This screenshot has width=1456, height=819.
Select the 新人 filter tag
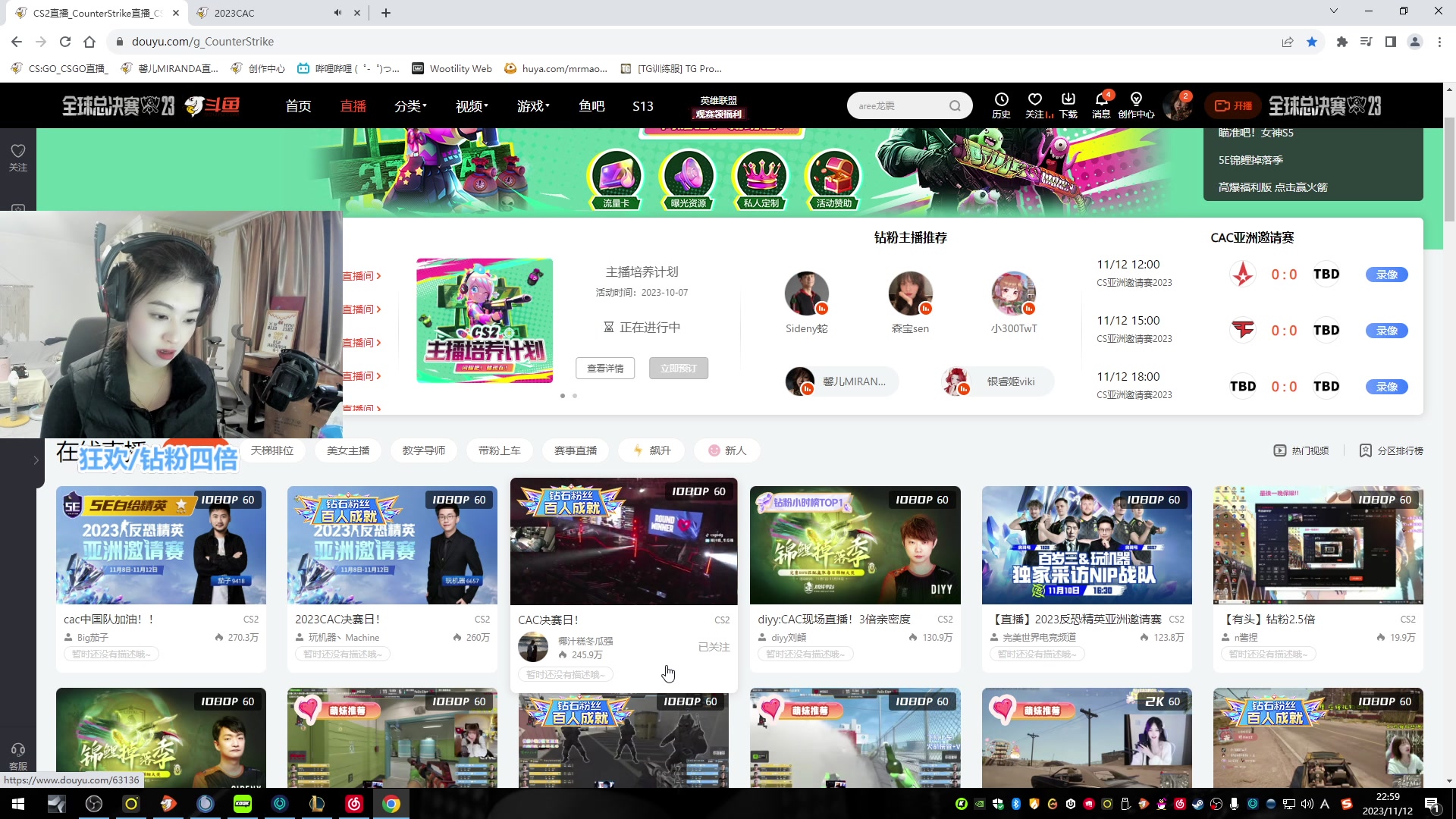(x=727, y=450)
